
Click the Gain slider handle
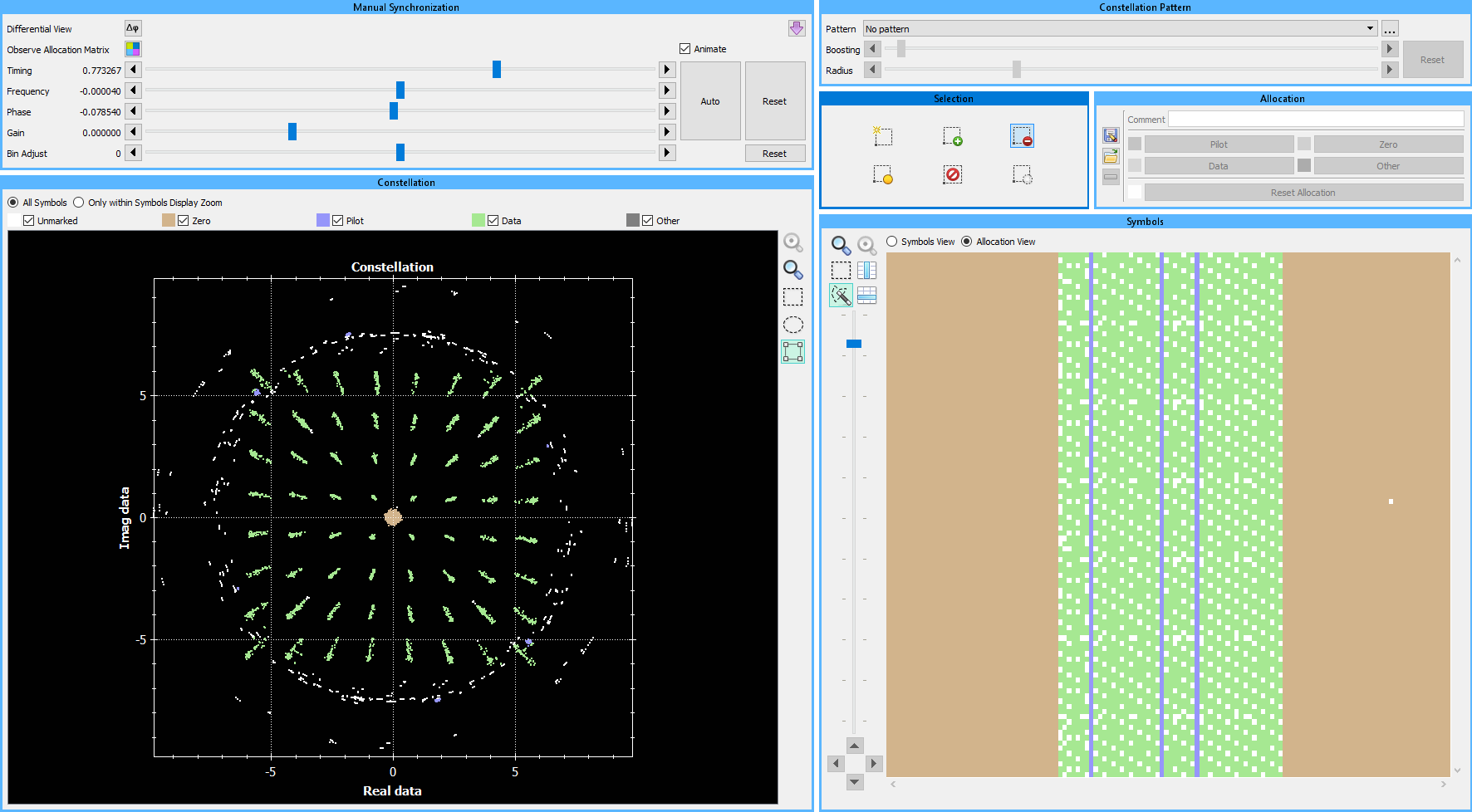(x=292, y=132)
